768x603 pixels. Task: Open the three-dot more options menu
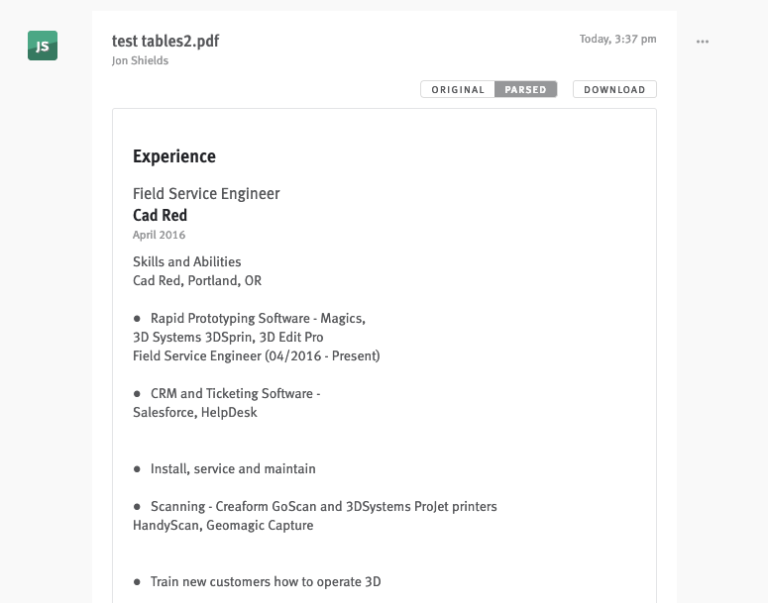coord(702,42)
